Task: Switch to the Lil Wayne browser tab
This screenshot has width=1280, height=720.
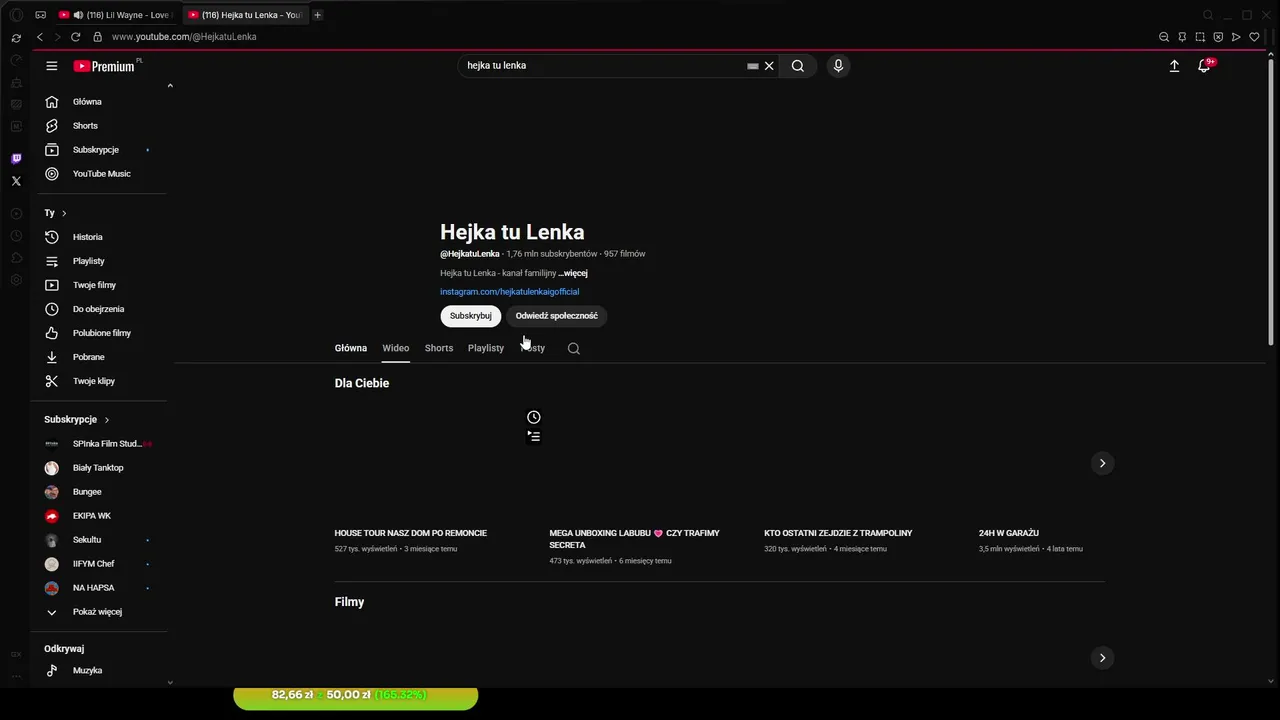Action: pyautogui.click(x=115, y=15)
